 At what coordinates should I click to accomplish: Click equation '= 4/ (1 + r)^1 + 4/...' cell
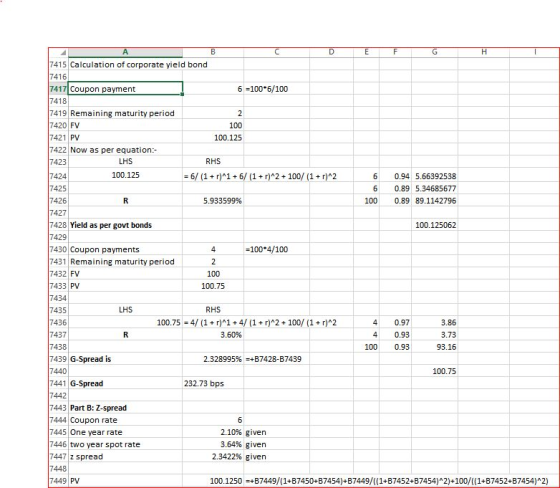pyautogui.click(x=260, y=323)
